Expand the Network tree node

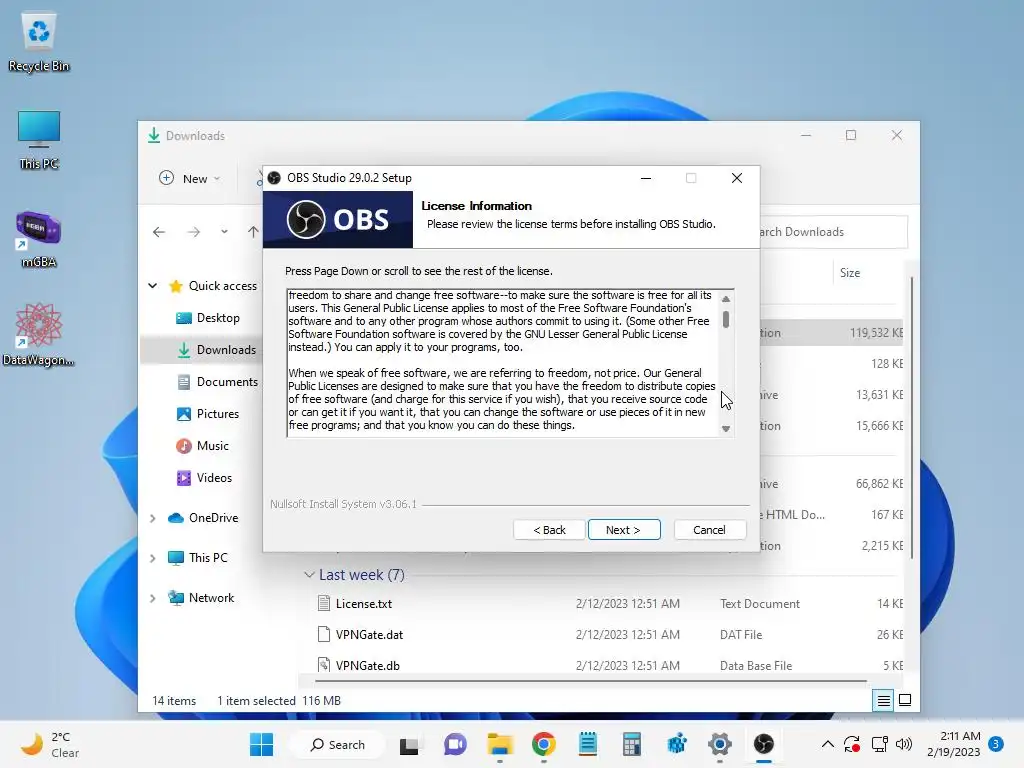[x=153, y=598]
